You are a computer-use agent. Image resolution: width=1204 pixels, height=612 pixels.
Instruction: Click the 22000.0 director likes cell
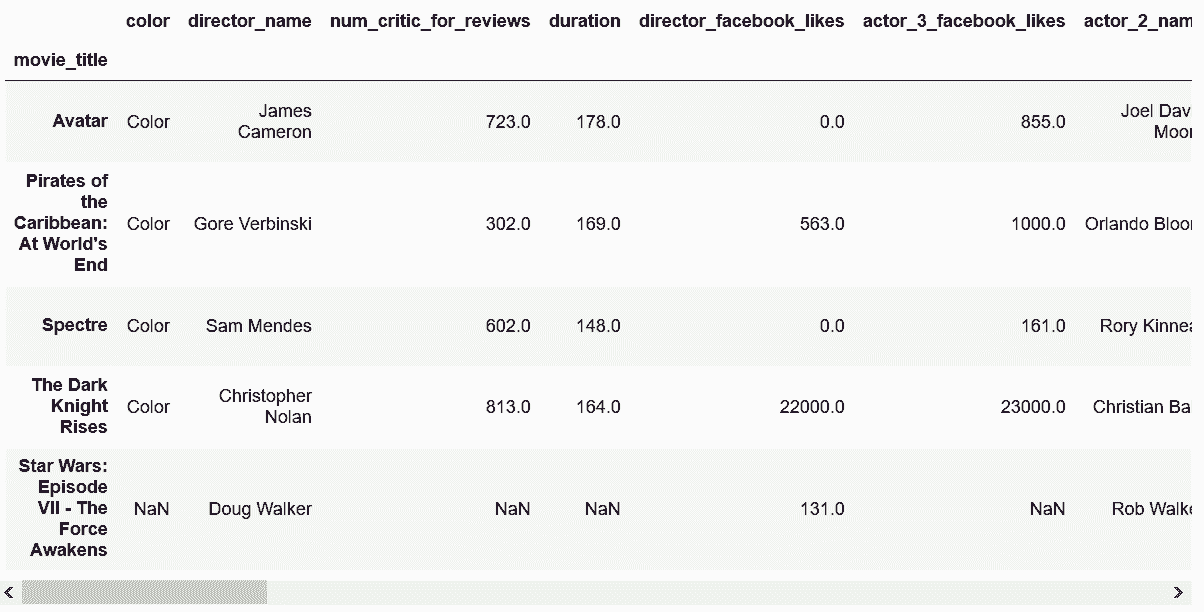[812, 407]
